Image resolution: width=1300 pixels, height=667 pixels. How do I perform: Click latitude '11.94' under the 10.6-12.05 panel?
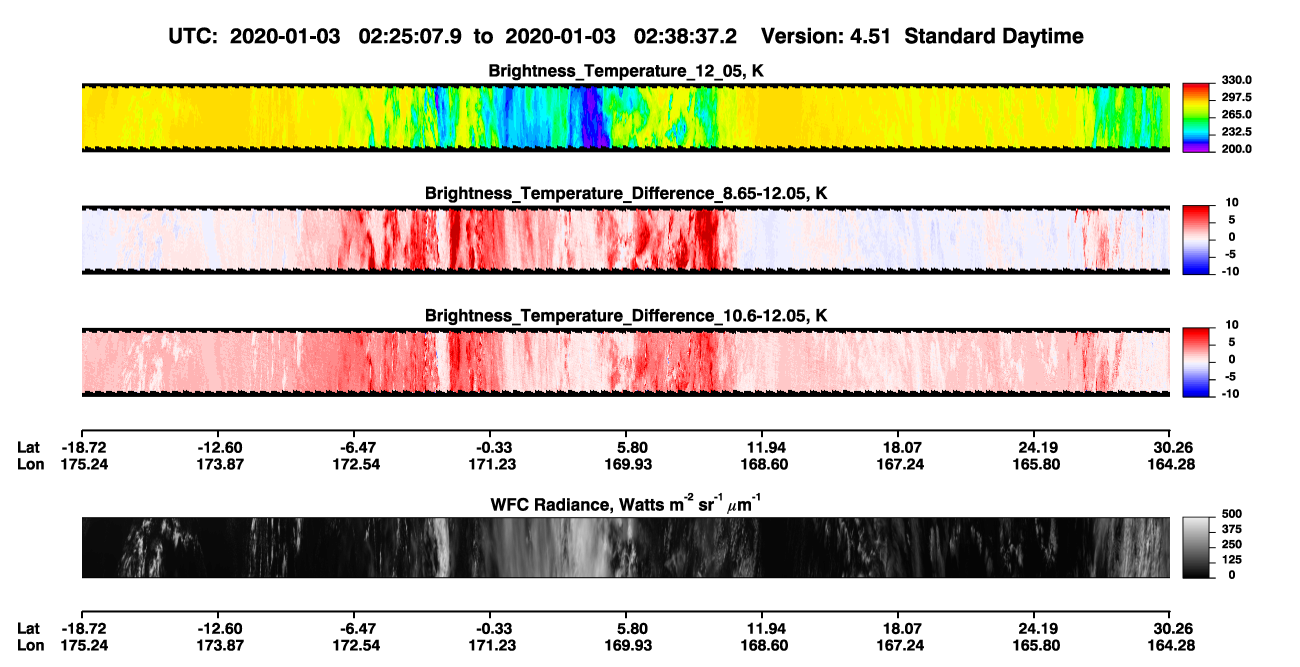765,447
